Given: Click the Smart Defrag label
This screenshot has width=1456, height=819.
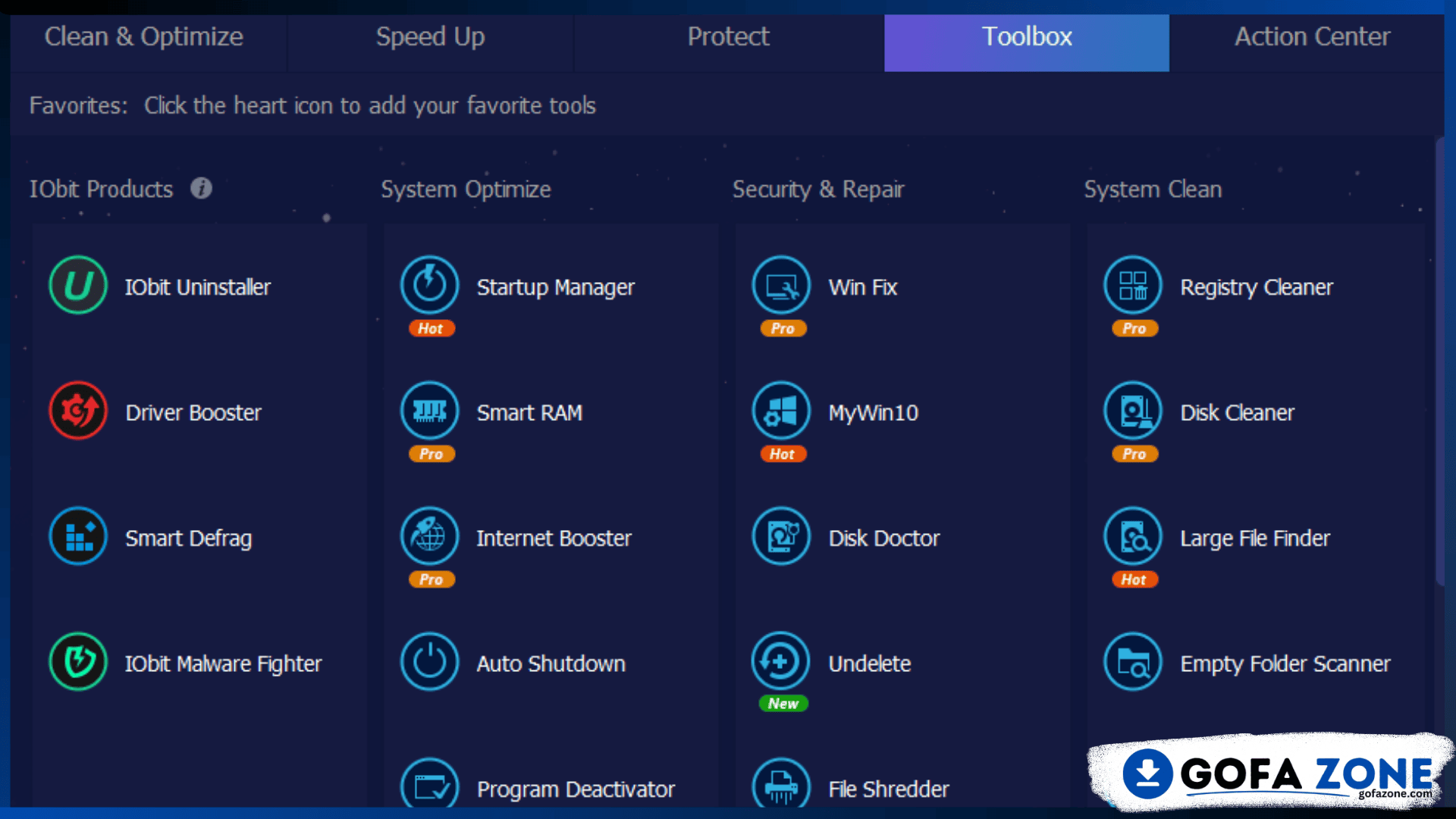Looking at the screenshot, I should (x=189, y=538).
